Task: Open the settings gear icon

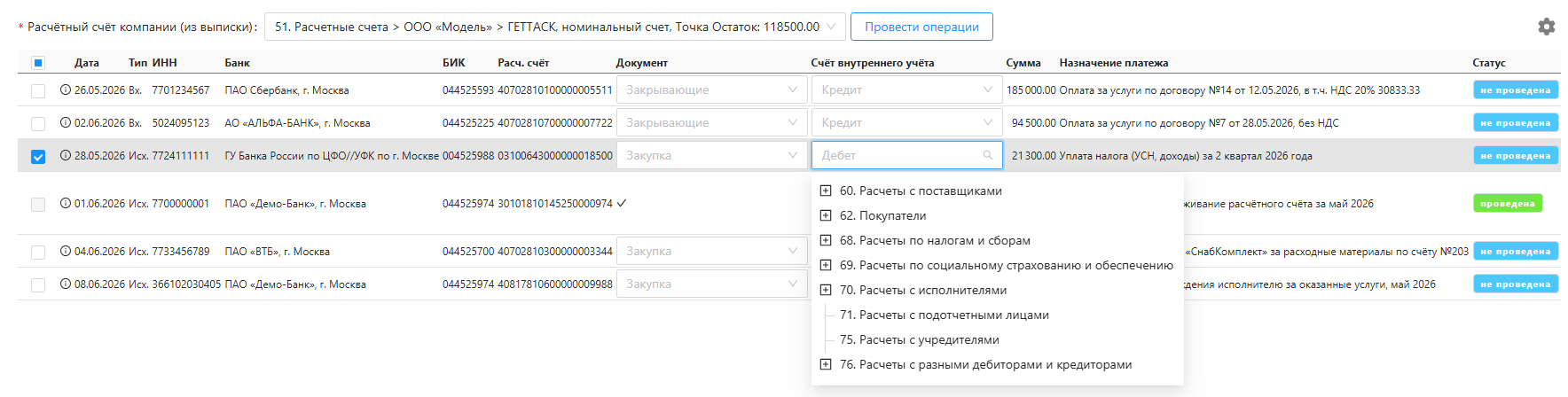Action: pos(1546,27)
